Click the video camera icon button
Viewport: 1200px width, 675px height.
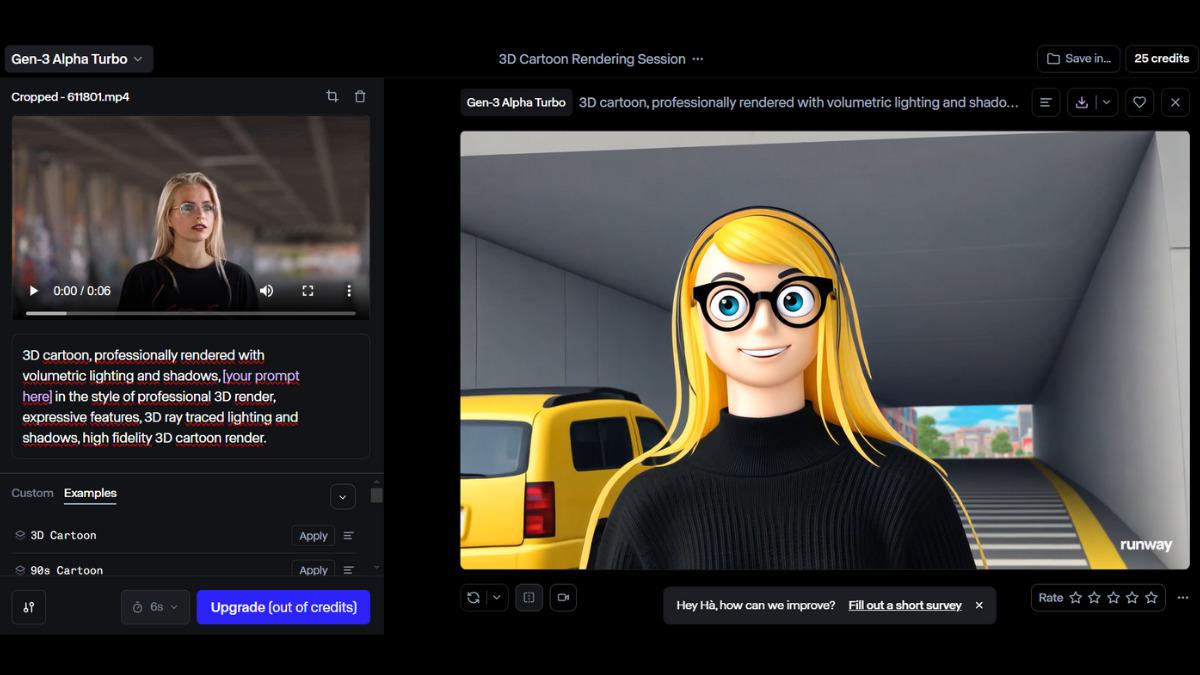(563, 598)
